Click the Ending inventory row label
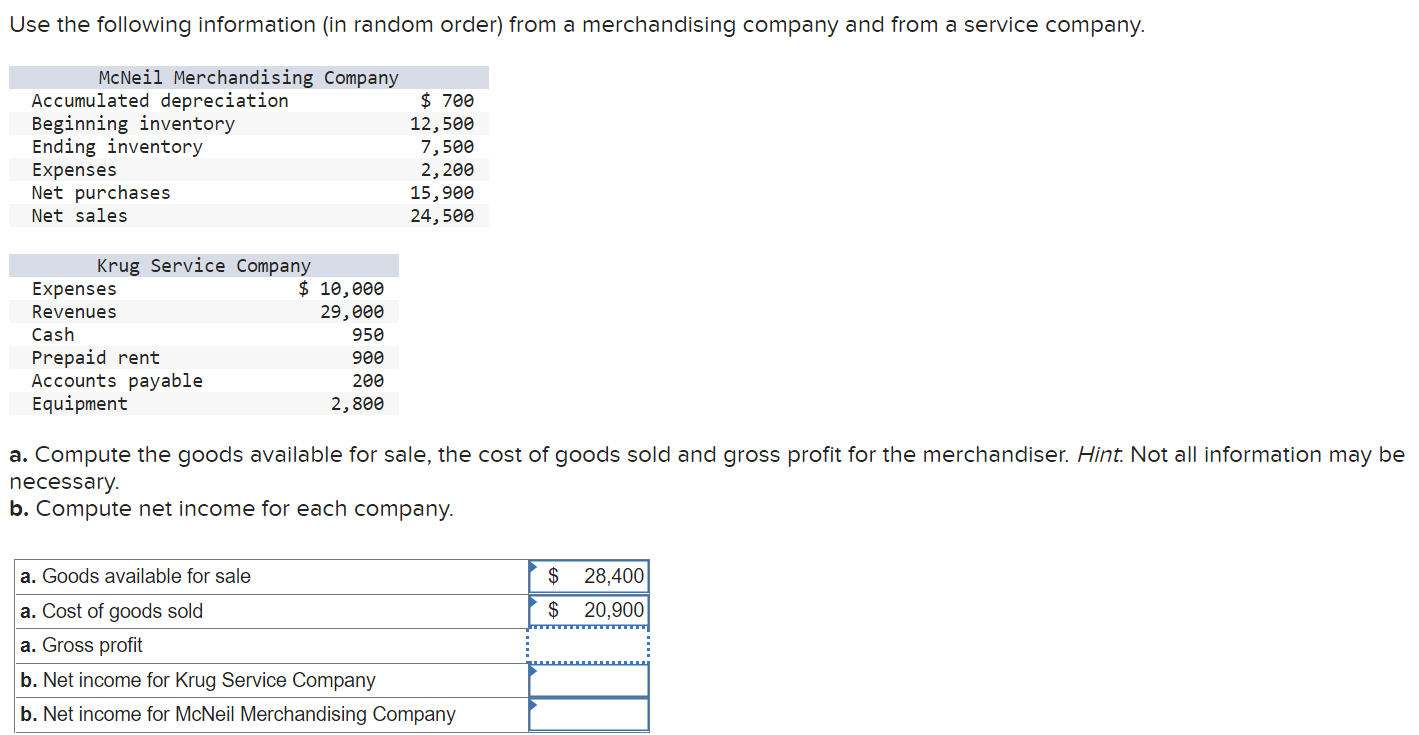Viewport: 1419px width, 735px height. pos(117,147)
